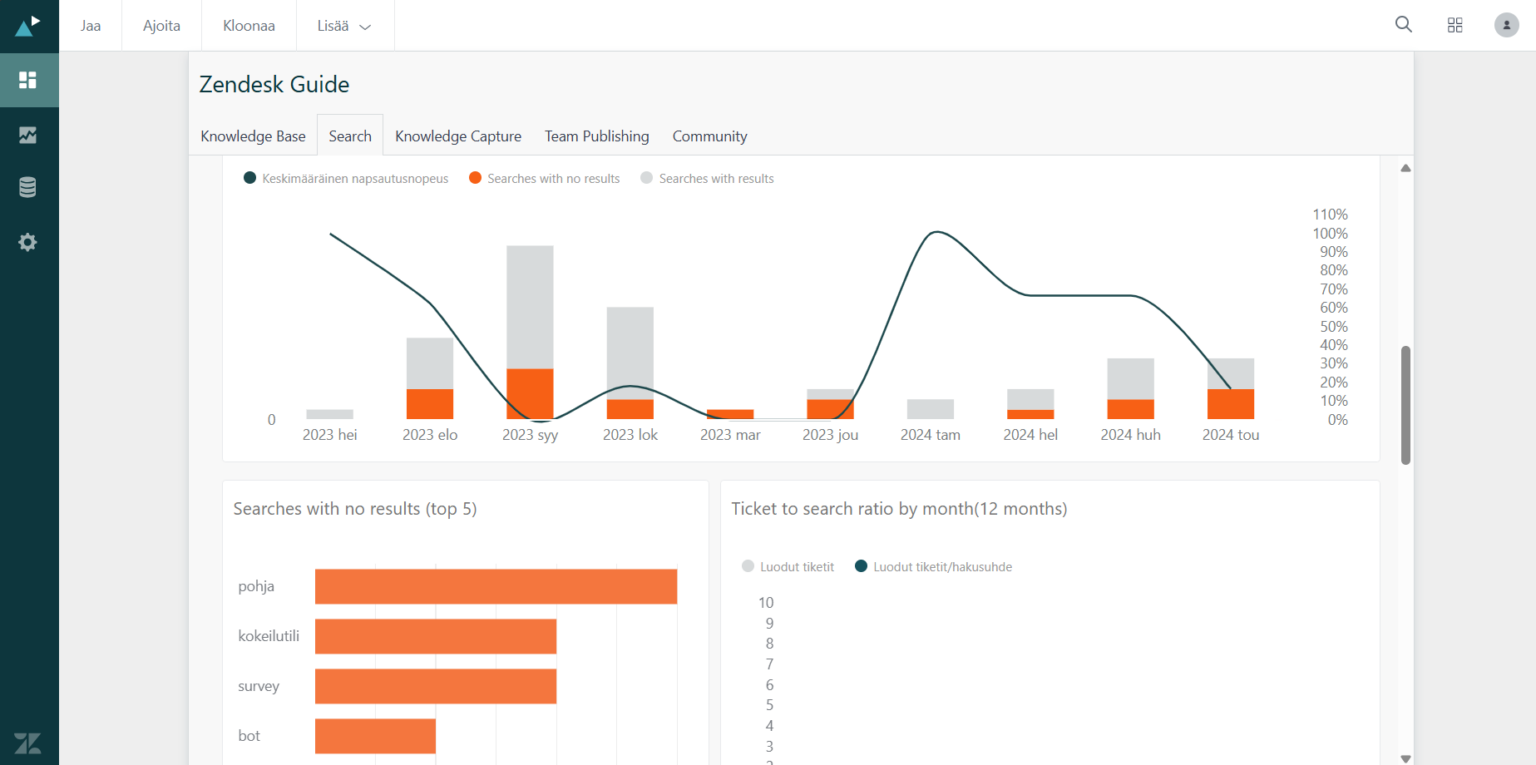This screenshot has height=765, width=1536.
Task: Click the gray 2023 syy bar segment
Action: point(530,307)
